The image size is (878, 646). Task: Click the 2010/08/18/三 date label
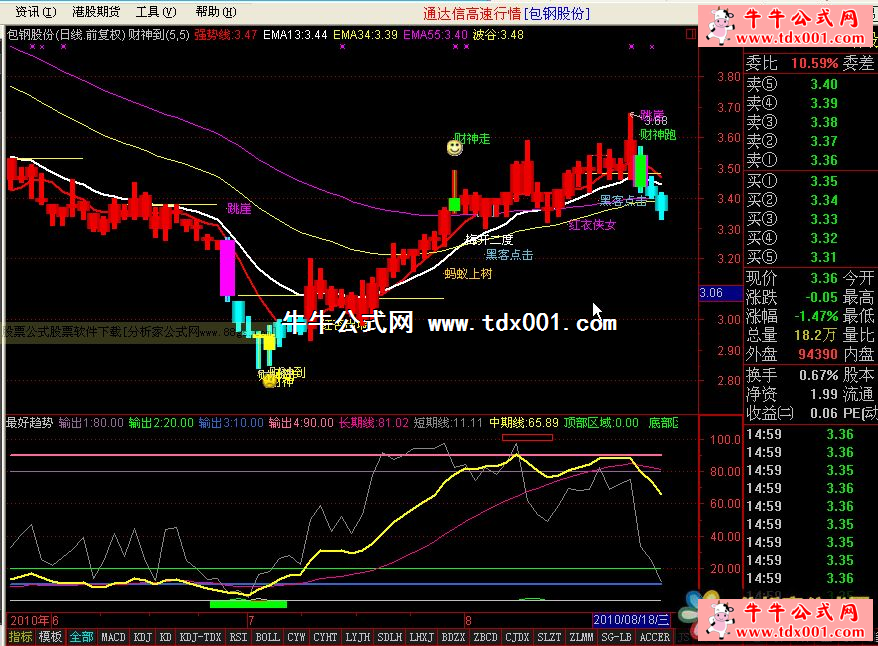point(632,620)
